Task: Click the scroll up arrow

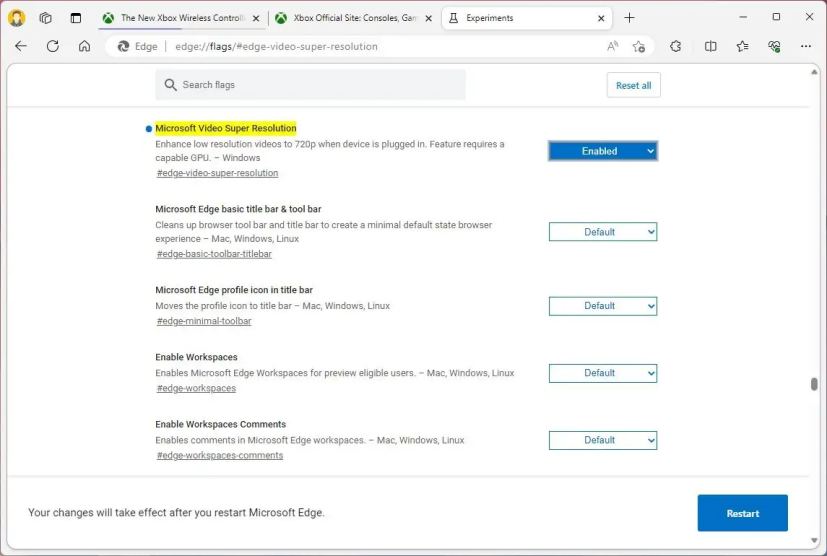Action: 814,72
